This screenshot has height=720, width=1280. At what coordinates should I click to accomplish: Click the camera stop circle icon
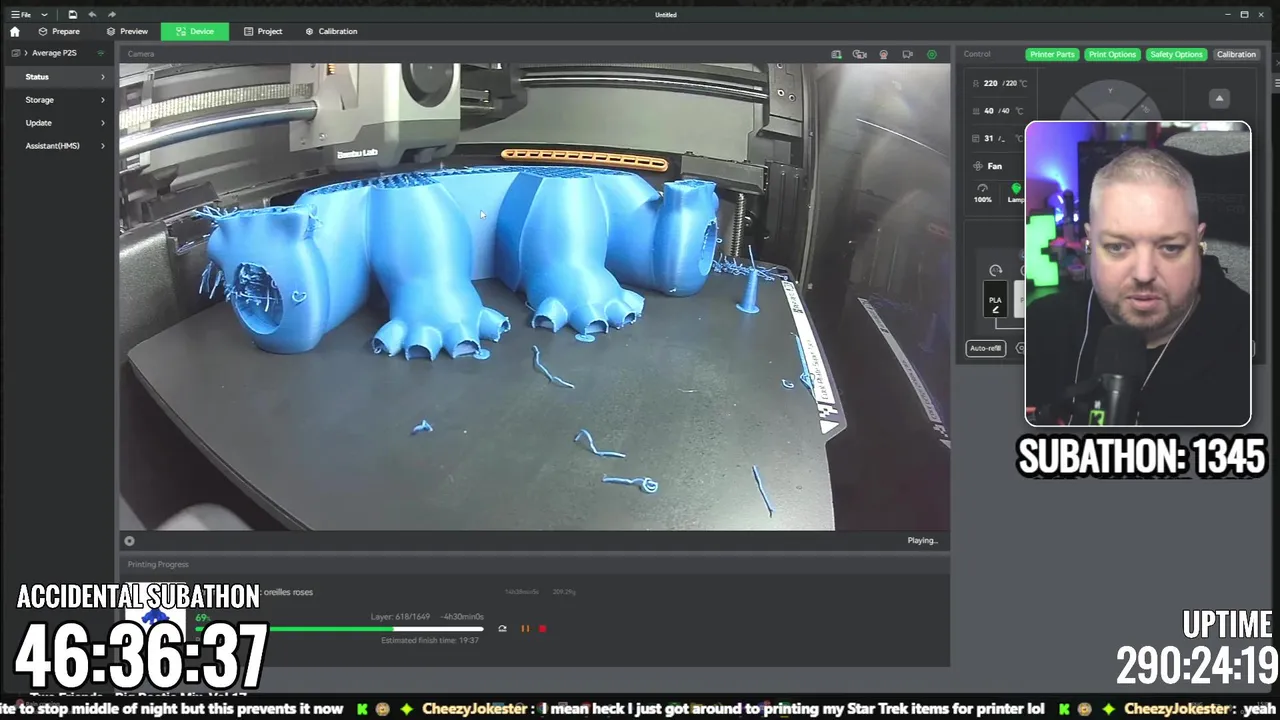click(x=129, y=541)
